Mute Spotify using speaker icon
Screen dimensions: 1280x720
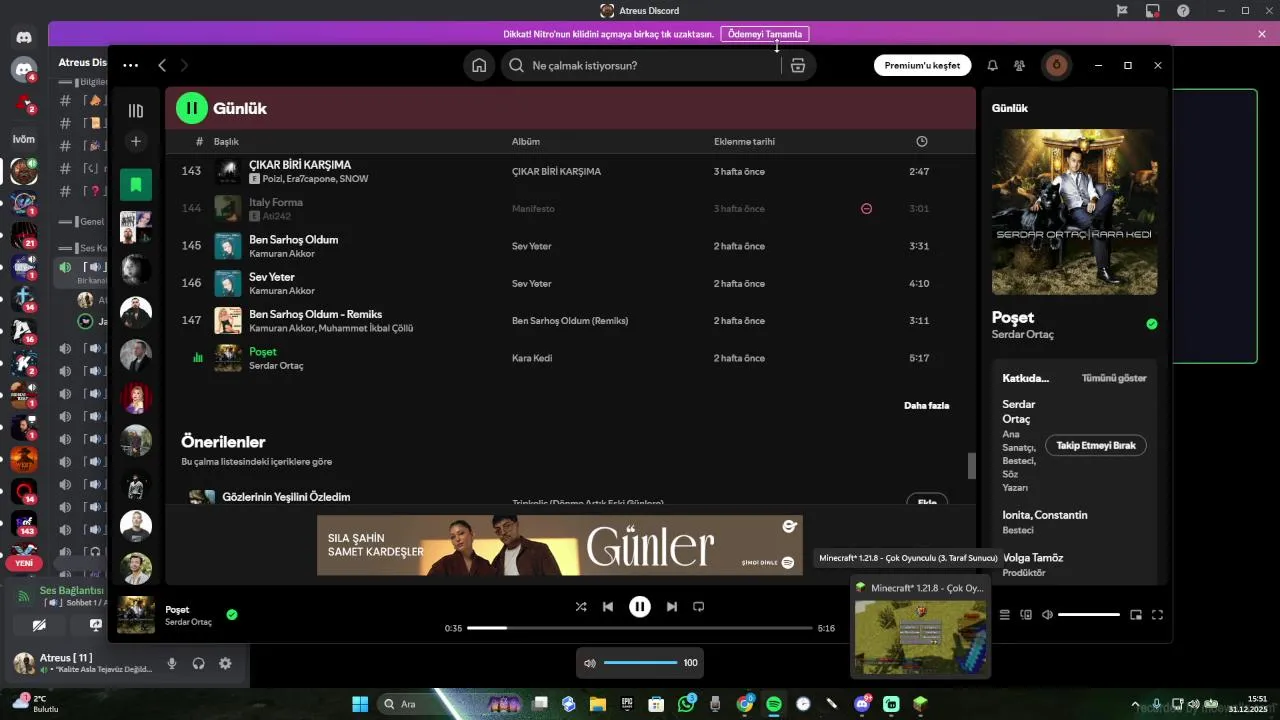click(x=1047, y=615)
